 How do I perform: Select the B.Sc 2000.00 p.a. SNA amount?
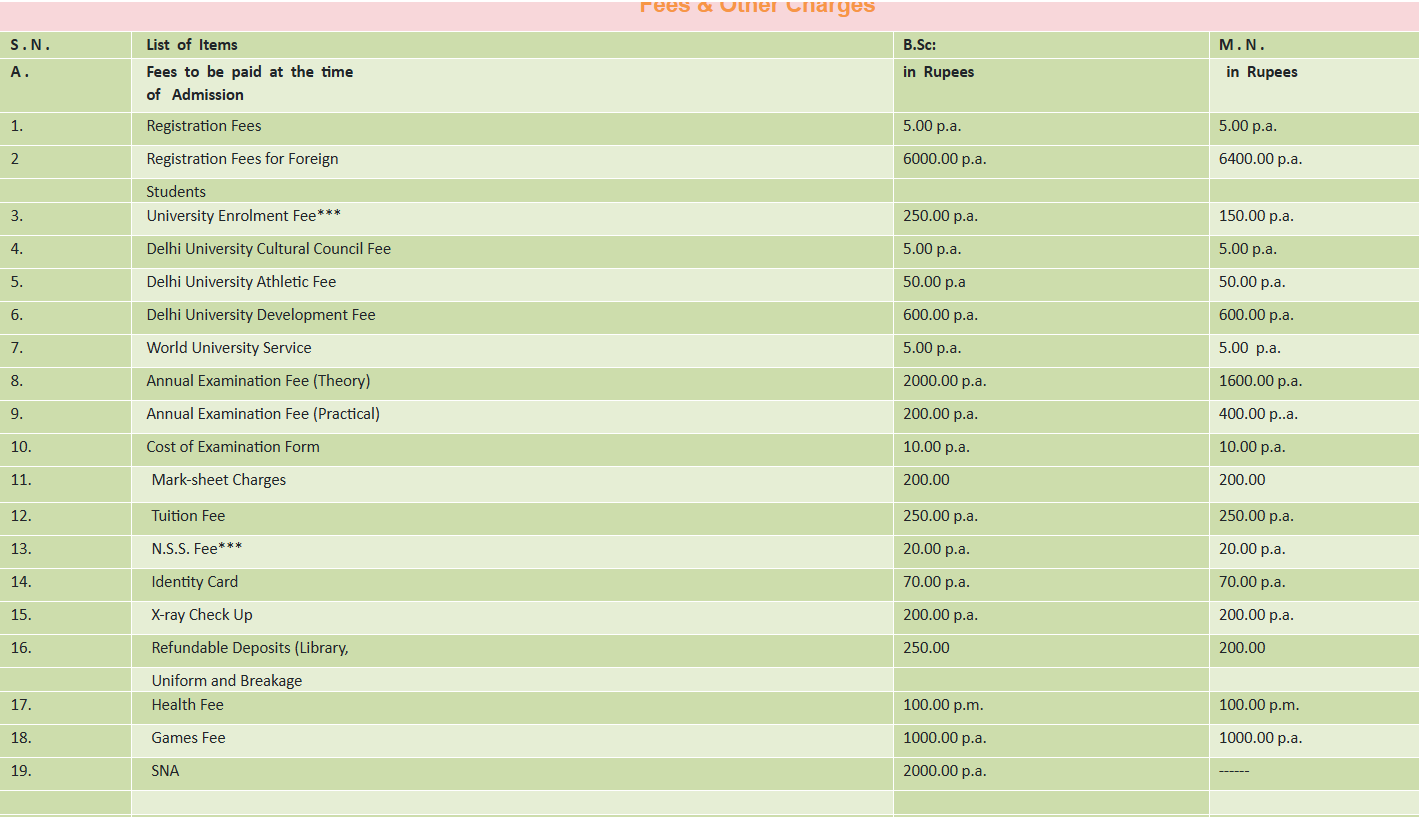pos(944,771)
